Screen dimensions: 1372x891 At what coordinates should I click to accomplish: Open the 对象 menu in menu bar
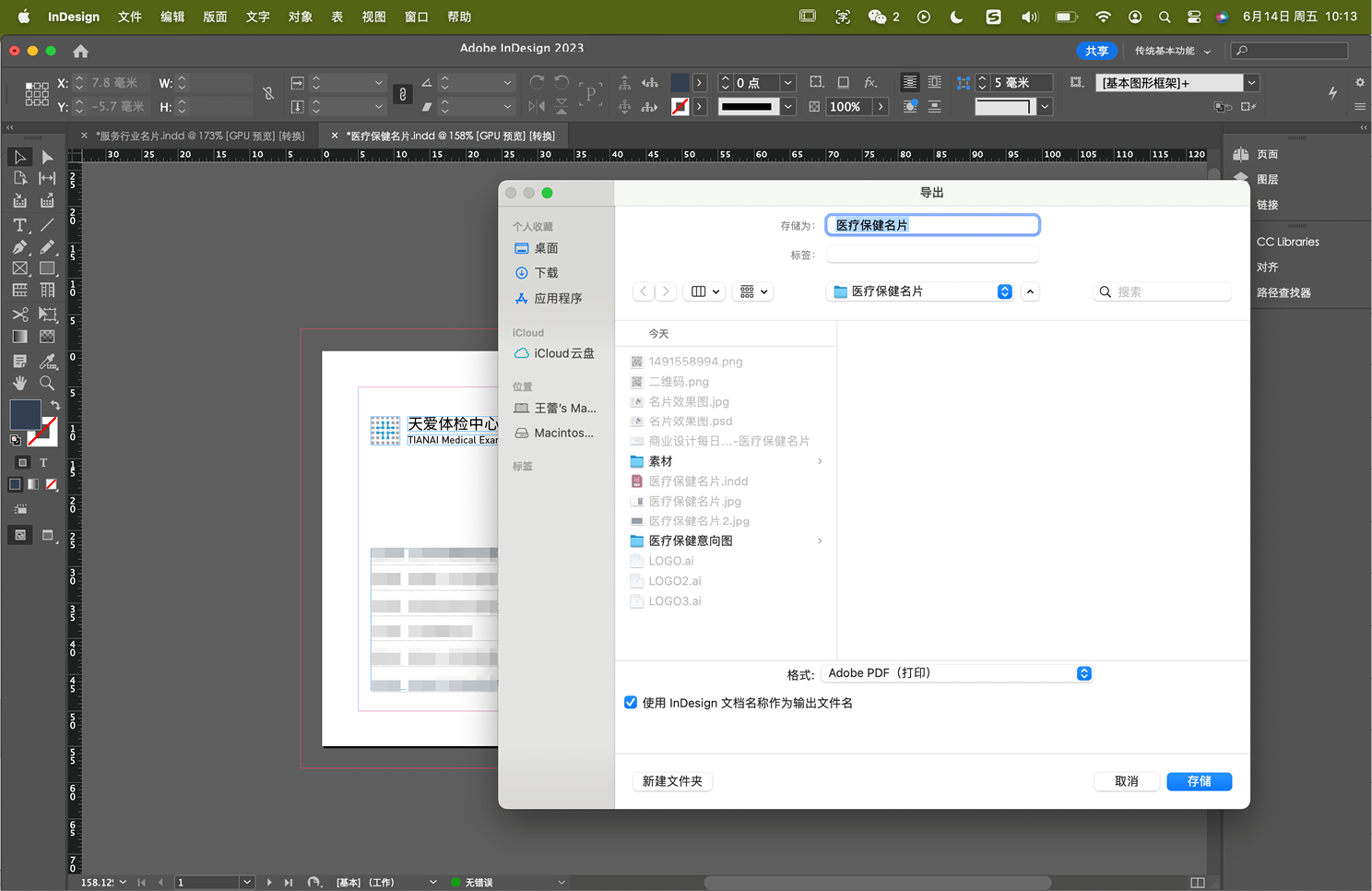click(x=300, y=17)
